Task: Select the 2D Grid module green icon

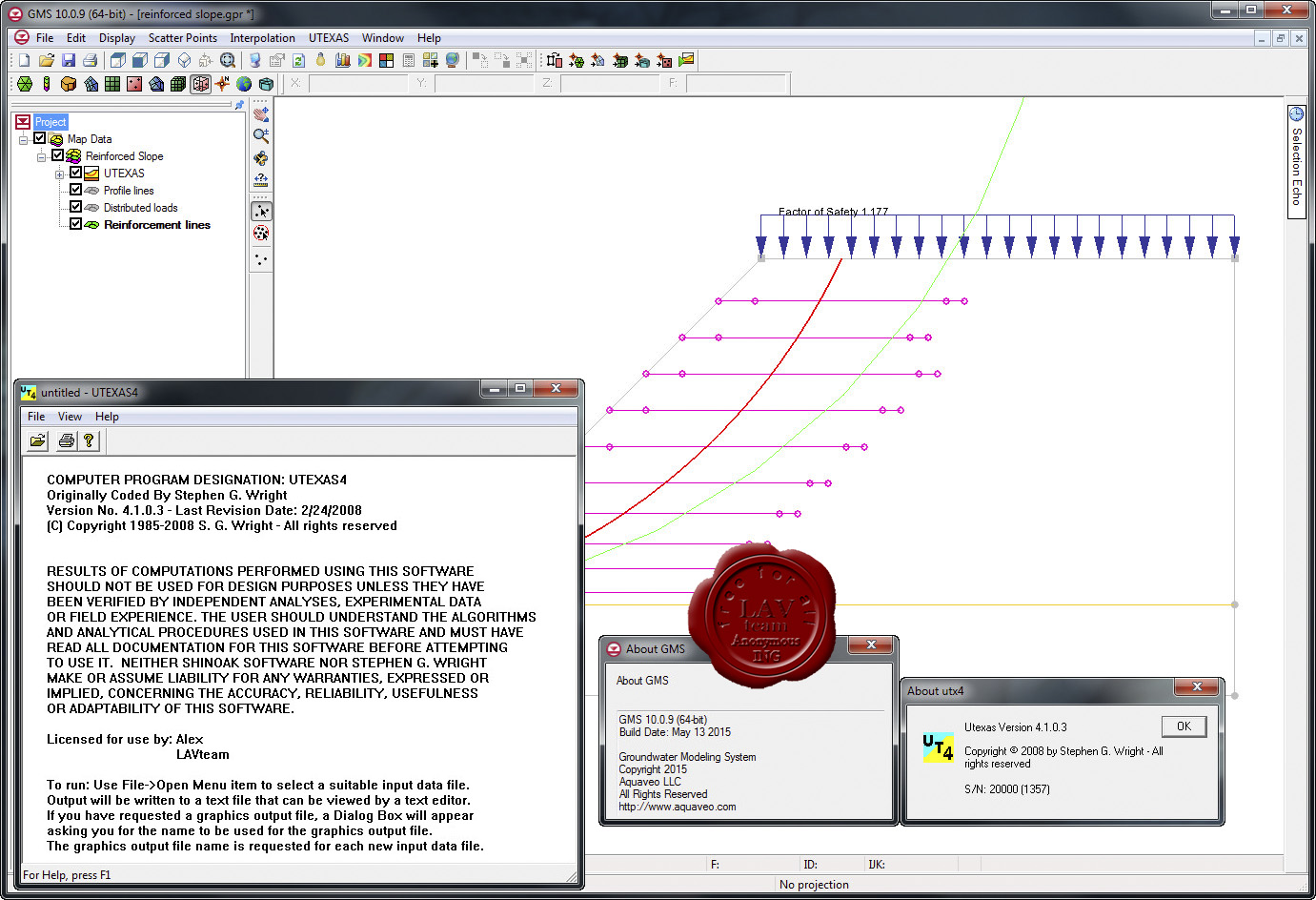Action: pos(112,84)
